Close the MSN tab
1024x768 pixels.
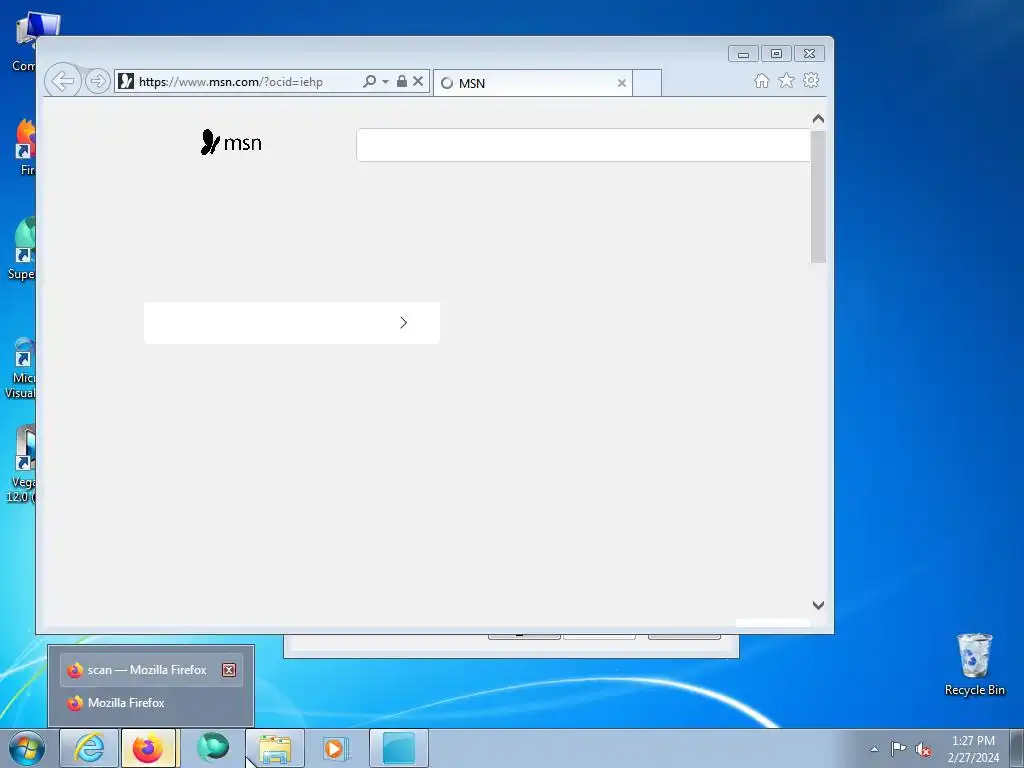622,83
